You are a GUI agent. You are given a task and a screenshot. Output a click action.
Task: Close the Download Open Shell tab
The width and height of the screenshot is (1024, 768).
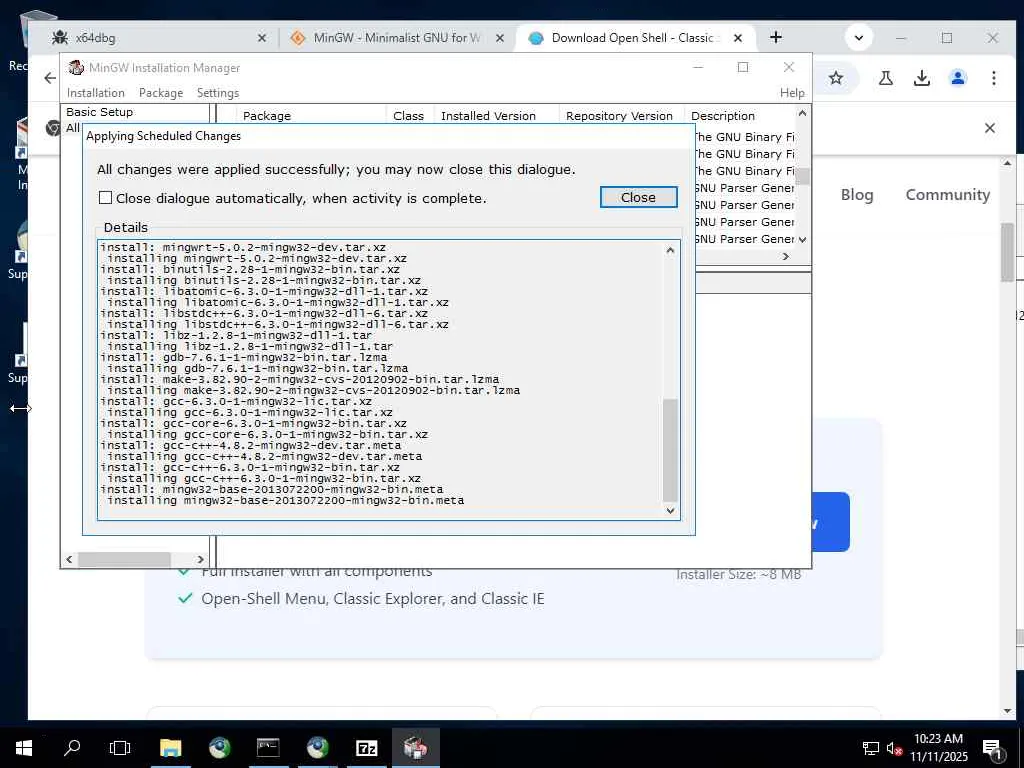[x=738, y=38]
